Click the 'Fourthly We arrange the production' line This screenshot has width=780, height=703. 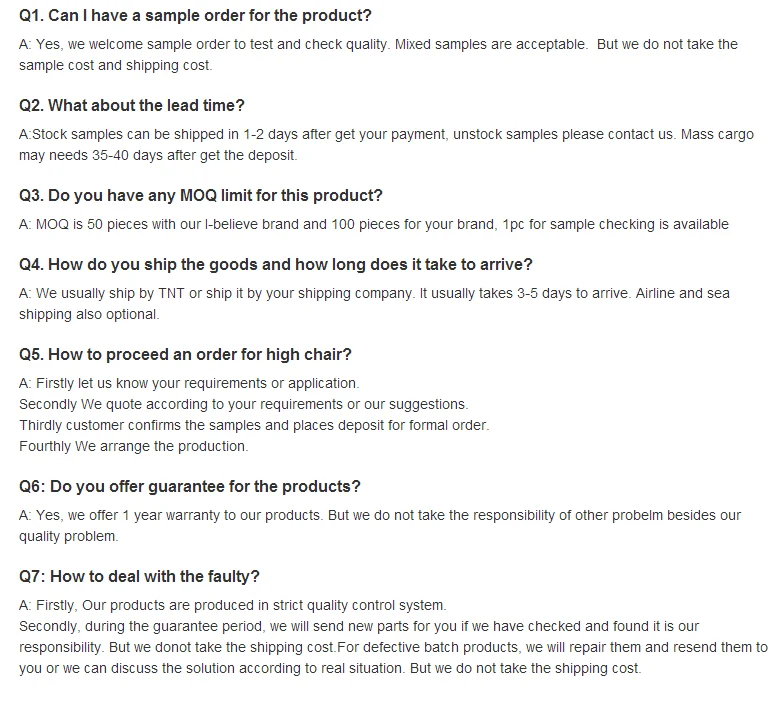pos(133,446)
